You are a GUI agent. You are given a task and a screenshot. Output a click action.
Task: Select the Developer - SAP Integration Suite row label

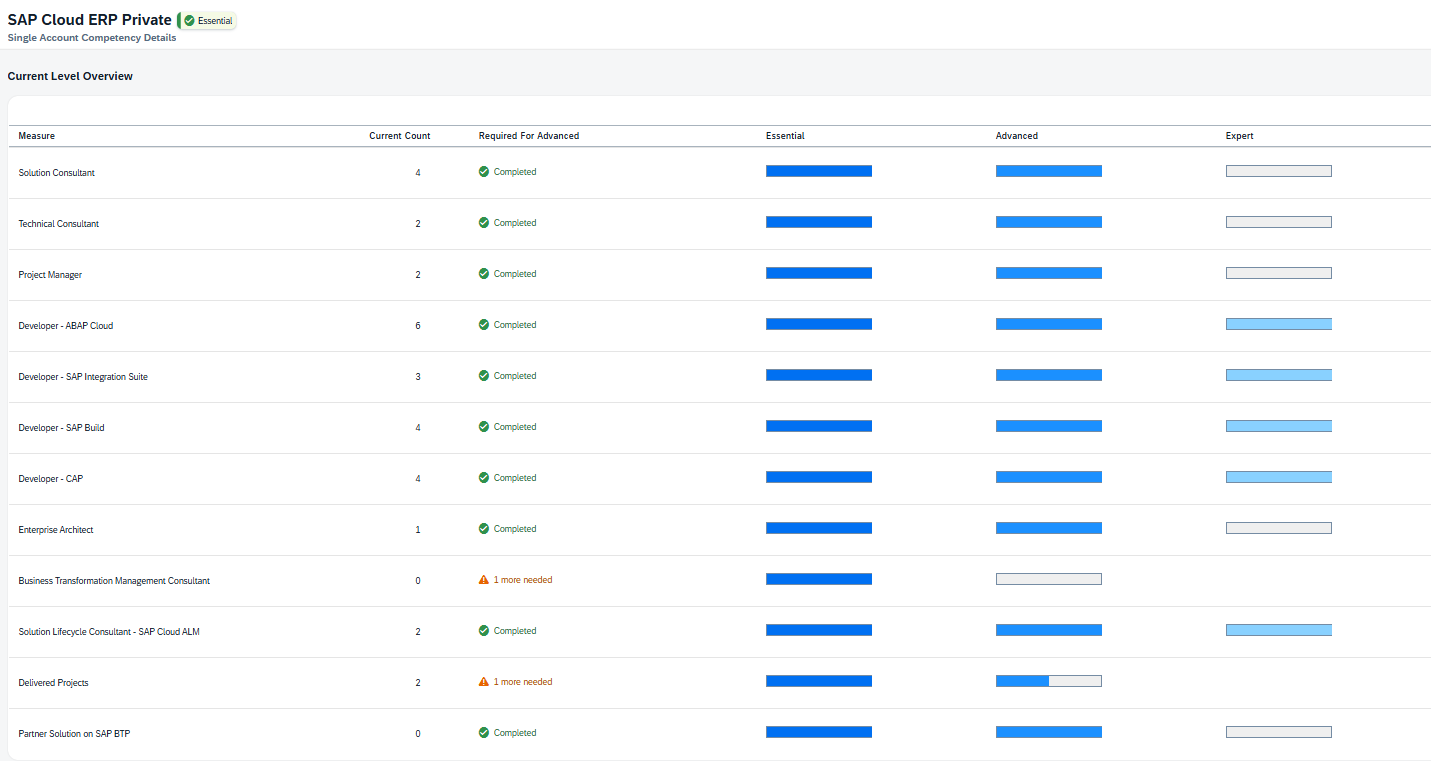coord(83,377)
